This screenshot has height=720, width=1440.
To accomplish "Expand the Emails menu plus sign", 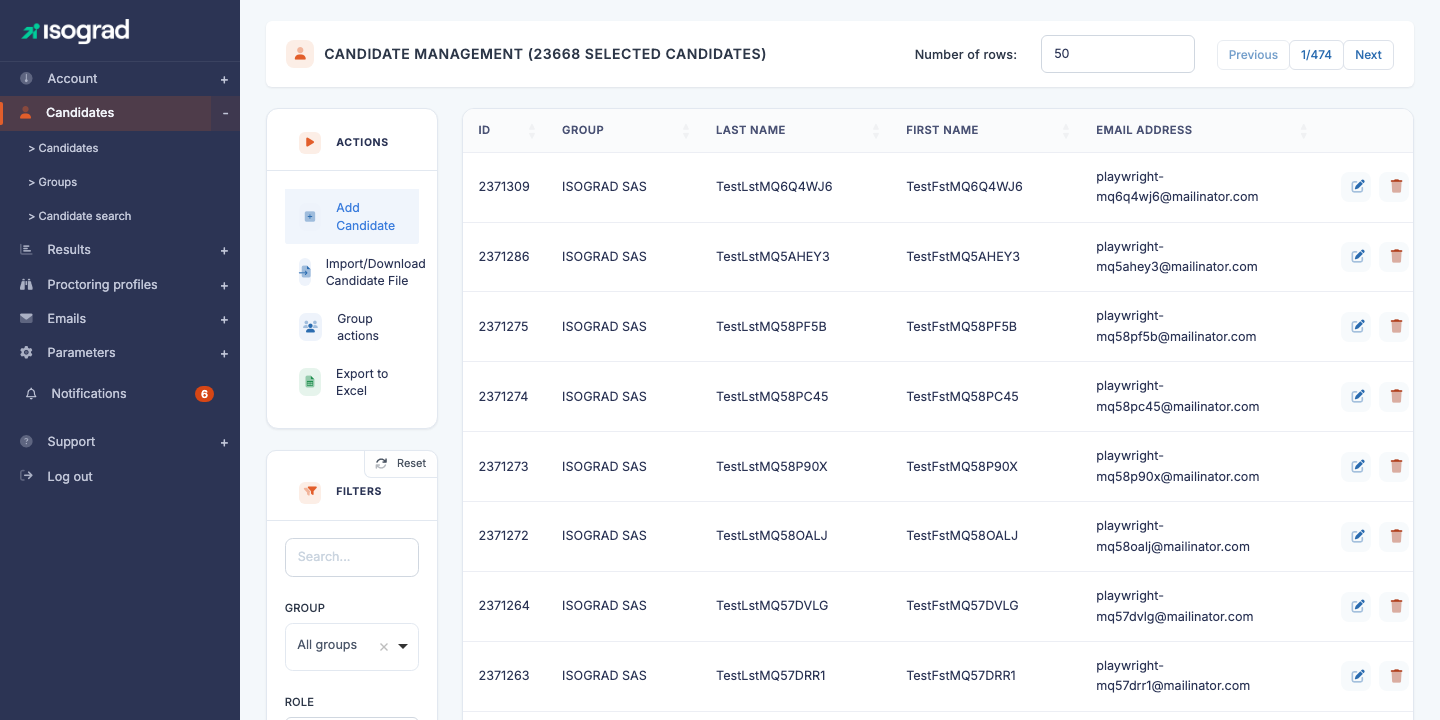I will [x=224, y=320].
